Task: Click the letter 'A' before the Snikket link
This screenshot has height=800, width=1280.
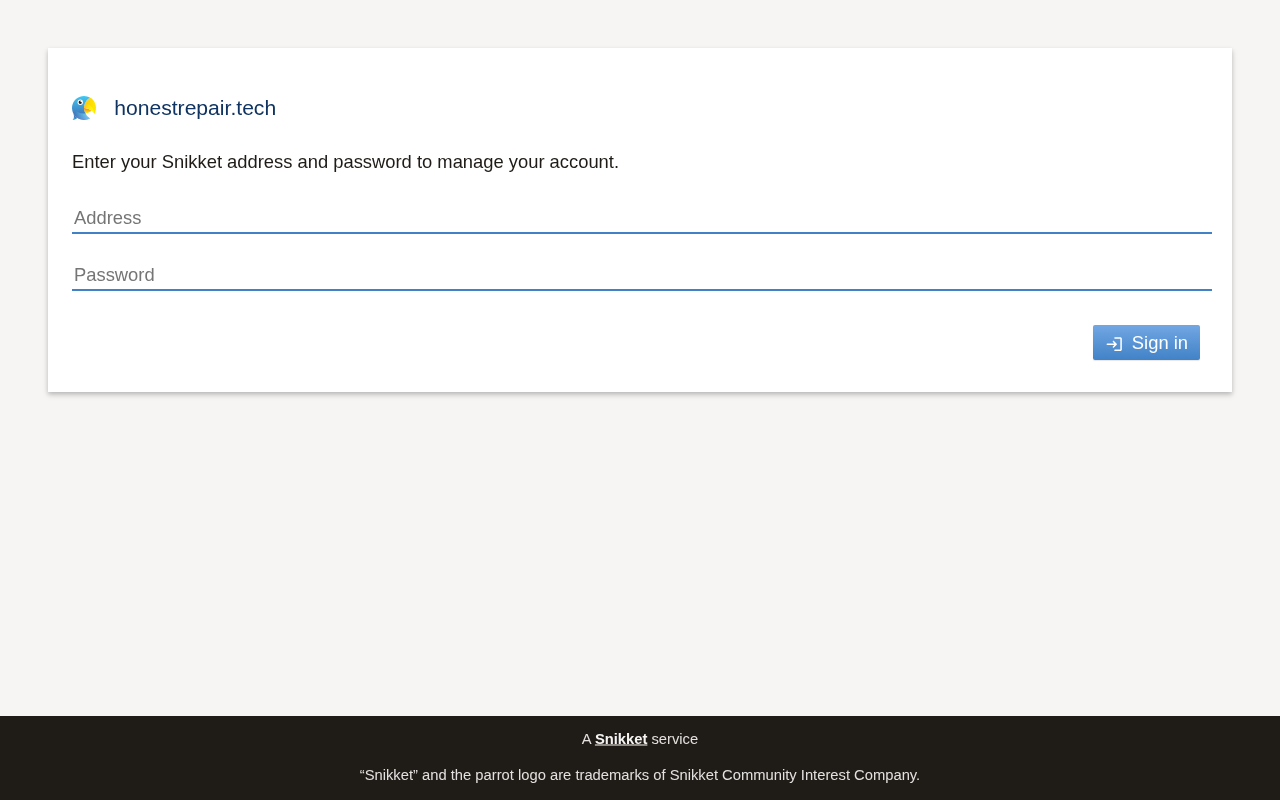Action: pos(587,739)
